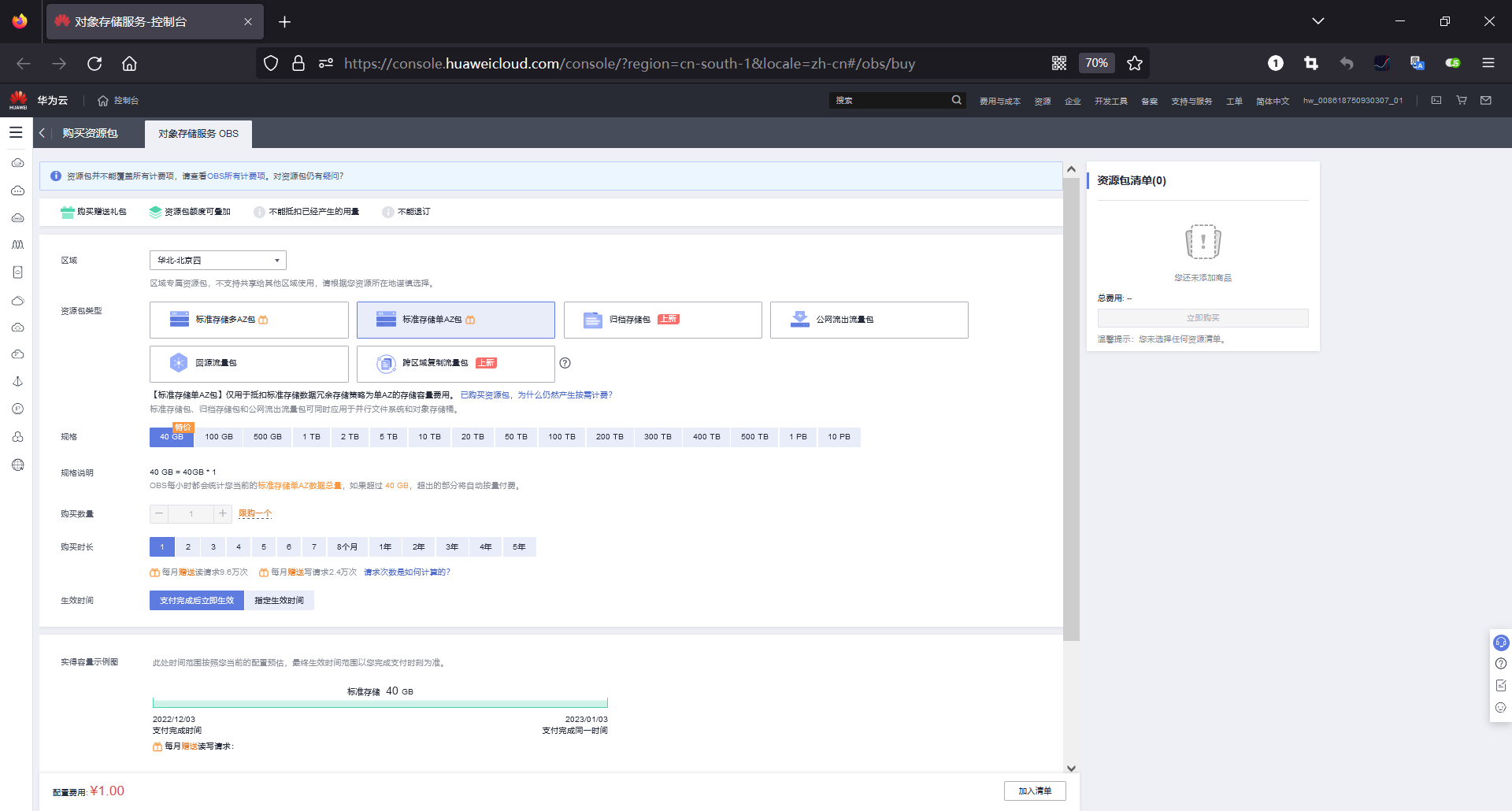Click the customer service headset floating icon

pos(1501,643)
